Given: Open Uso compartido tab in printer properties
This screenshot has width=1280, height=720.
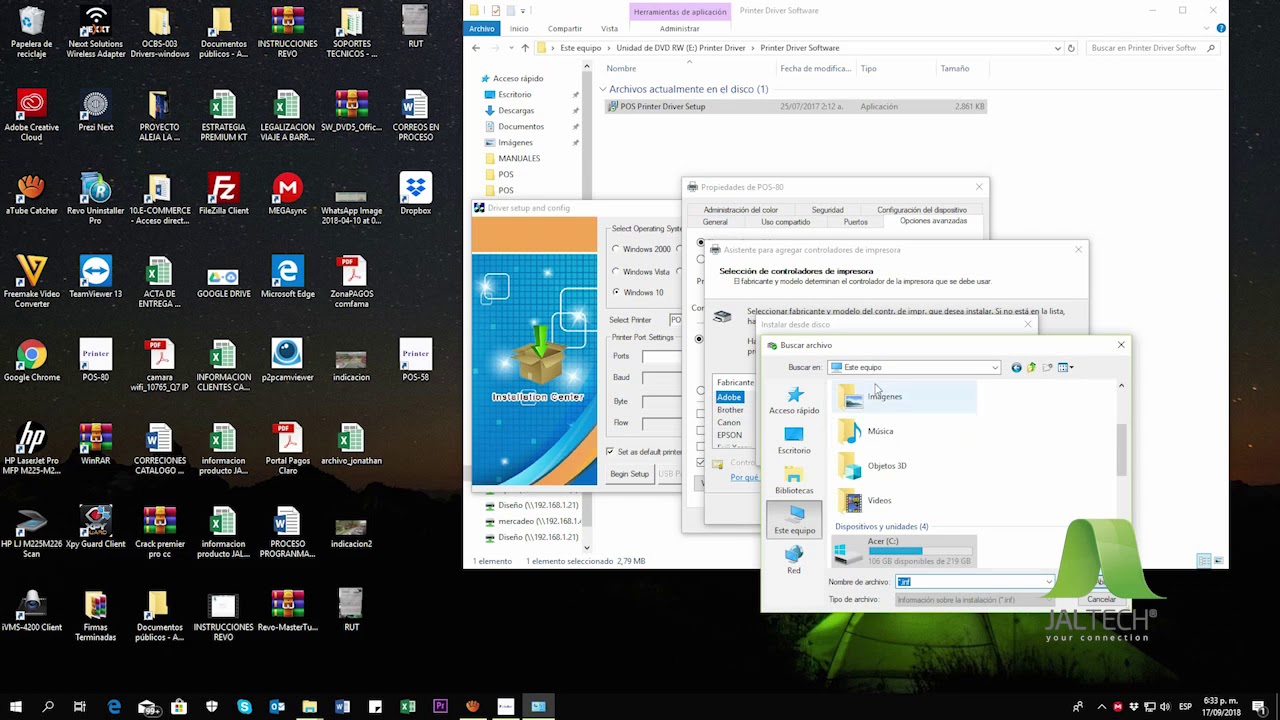Looking at the screenshot, I should 785,222.
